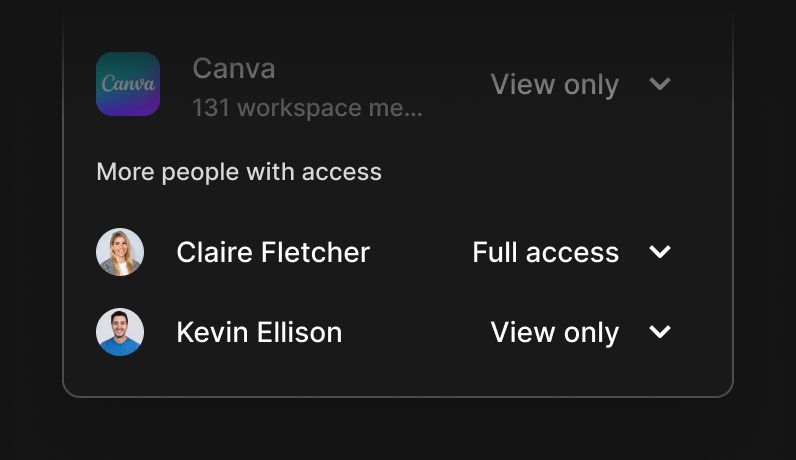The image size is (796, 460).
Task: Click the Canva workspace logo icon
Action: click(x=128, y=84)
